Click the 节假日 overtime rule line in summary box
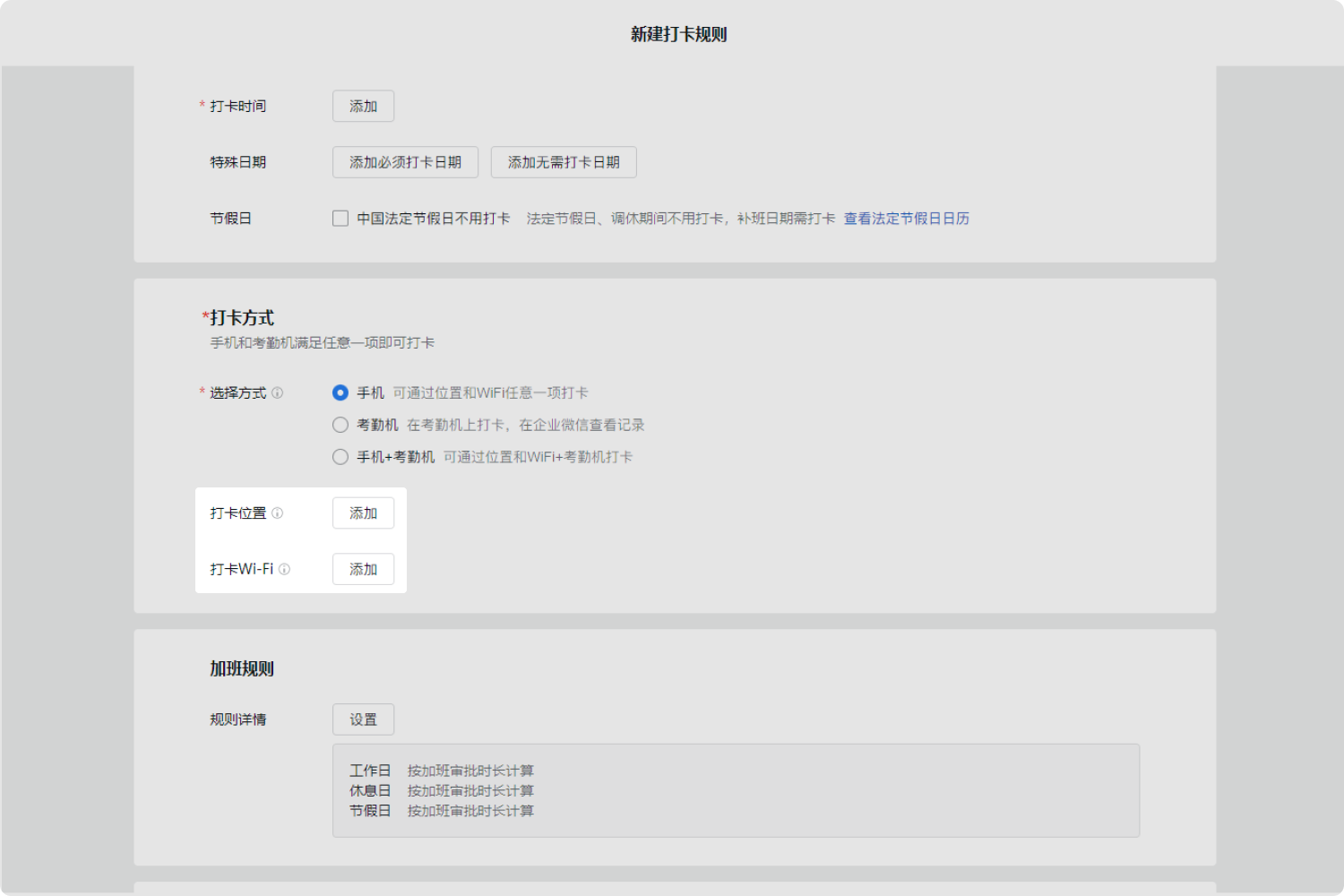 [x=442, y=811]
